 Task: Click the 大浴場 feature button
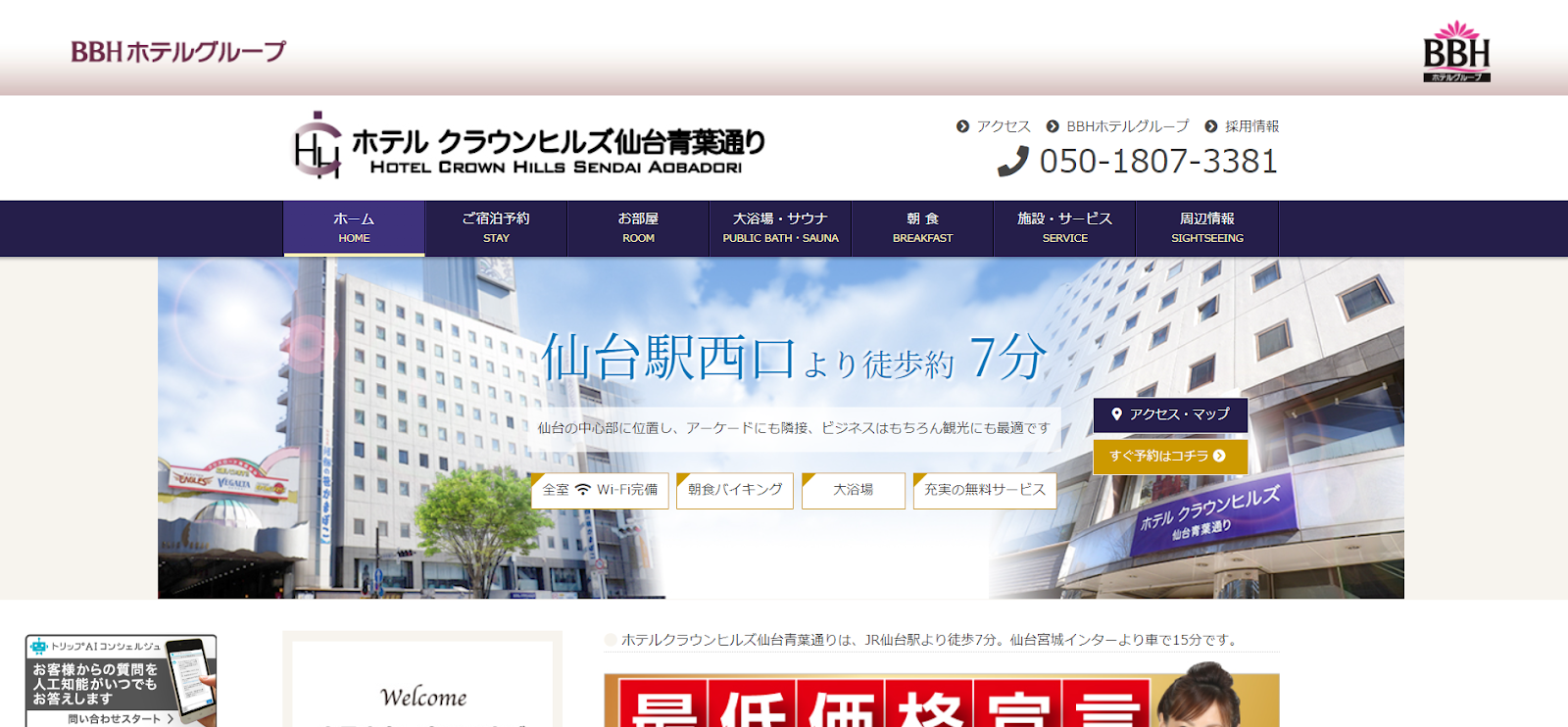tap(854, 490)
